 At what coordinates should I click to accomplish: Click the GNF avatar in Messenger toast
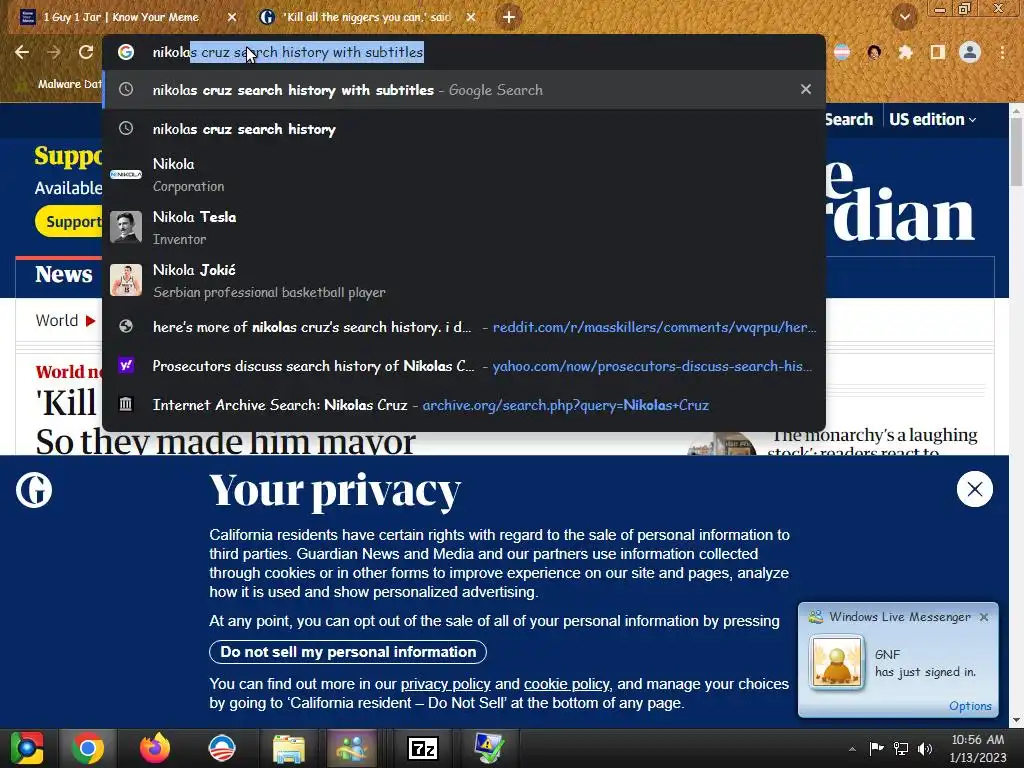coord(837,662)
